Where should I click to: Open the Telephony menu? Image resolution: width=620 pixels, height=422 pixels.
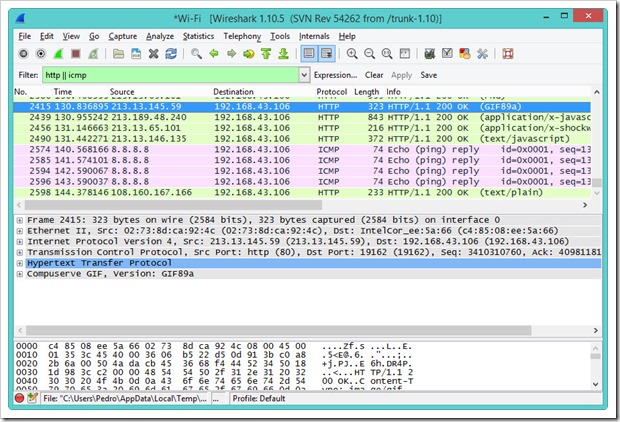242,36
